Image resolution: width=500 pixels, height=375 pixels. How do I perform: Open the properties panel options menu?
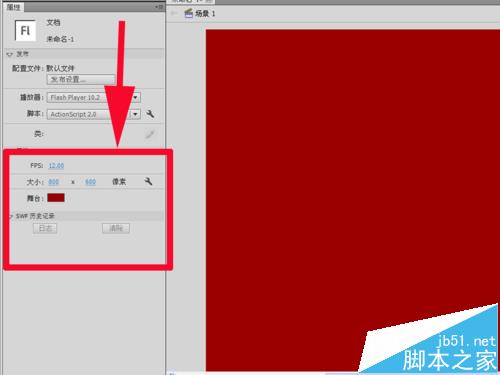point(160,7)
